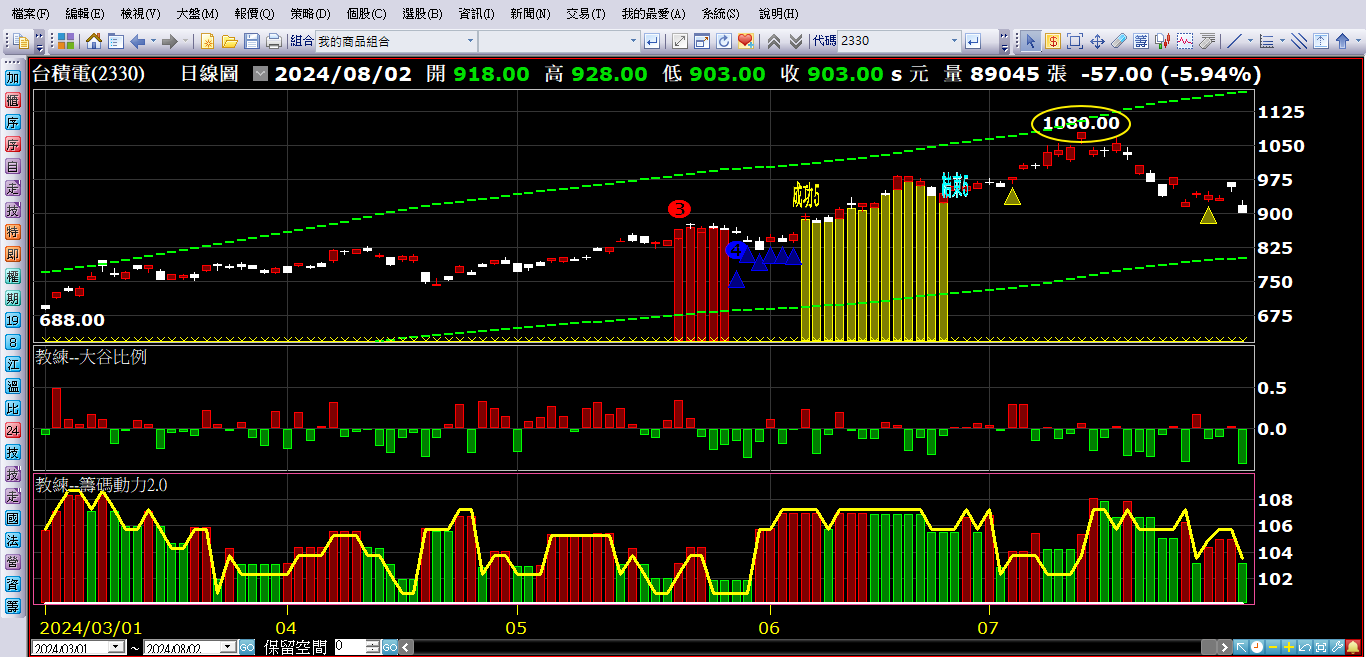Select the arrow pointer cursor tool

[x=1031, y=41]
